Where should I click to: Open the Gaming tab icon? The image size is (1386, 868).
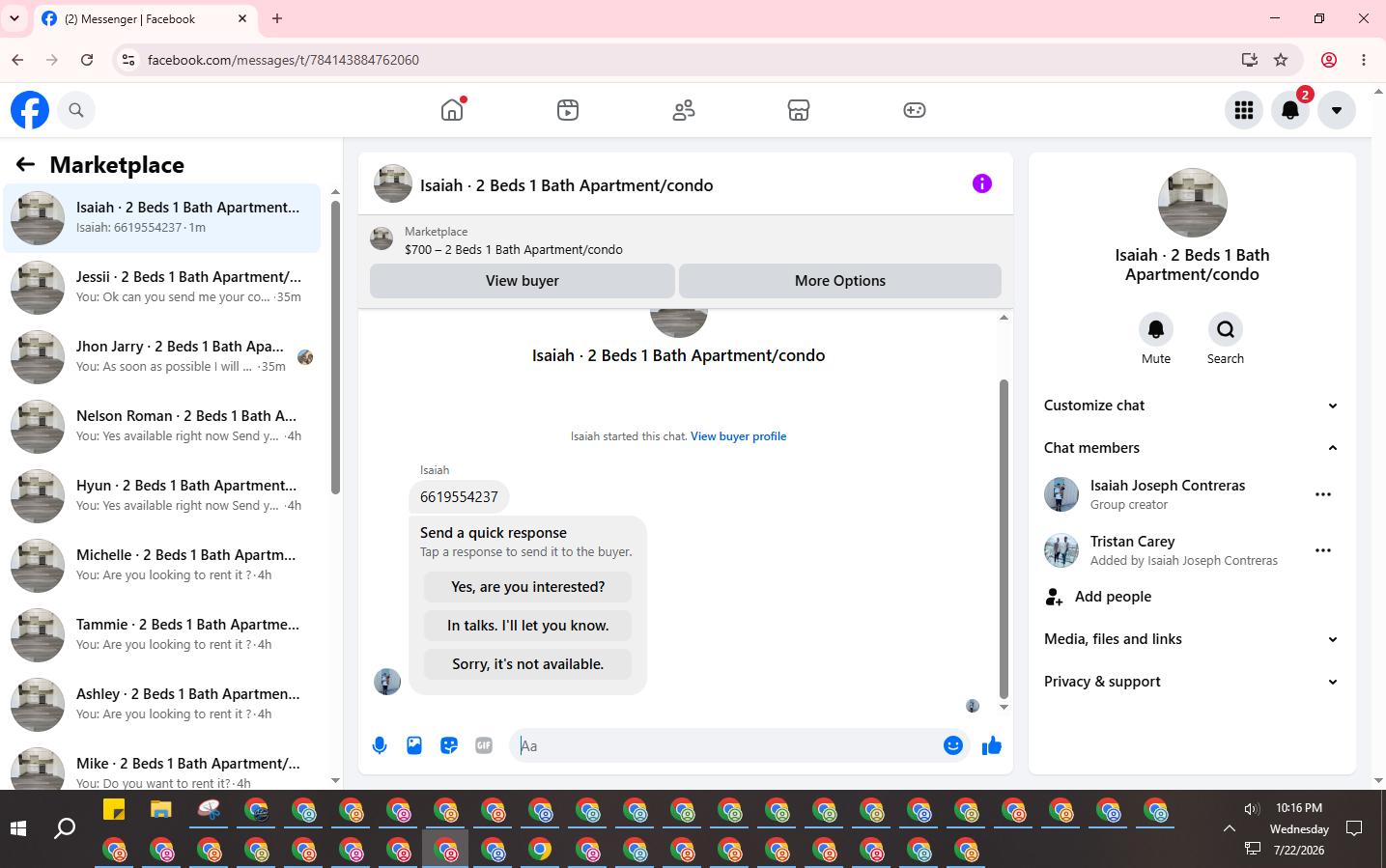pos(915,110)
